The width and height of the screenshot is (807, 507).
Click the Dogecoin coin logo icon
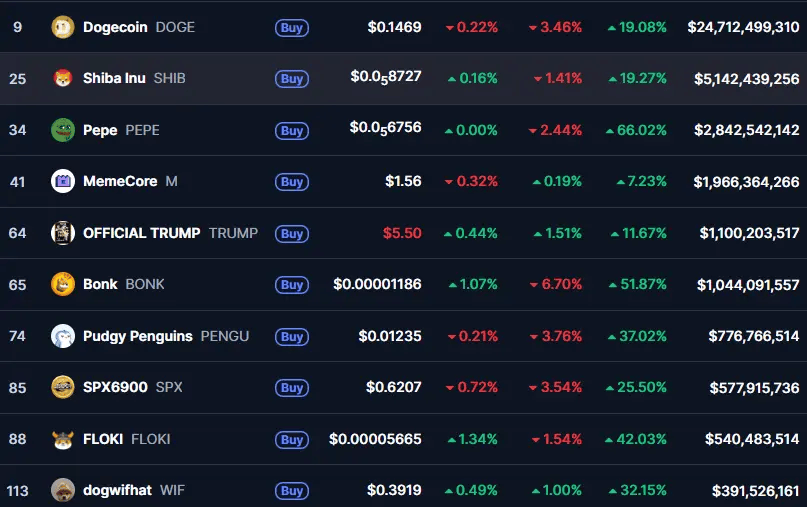point(63,27)
